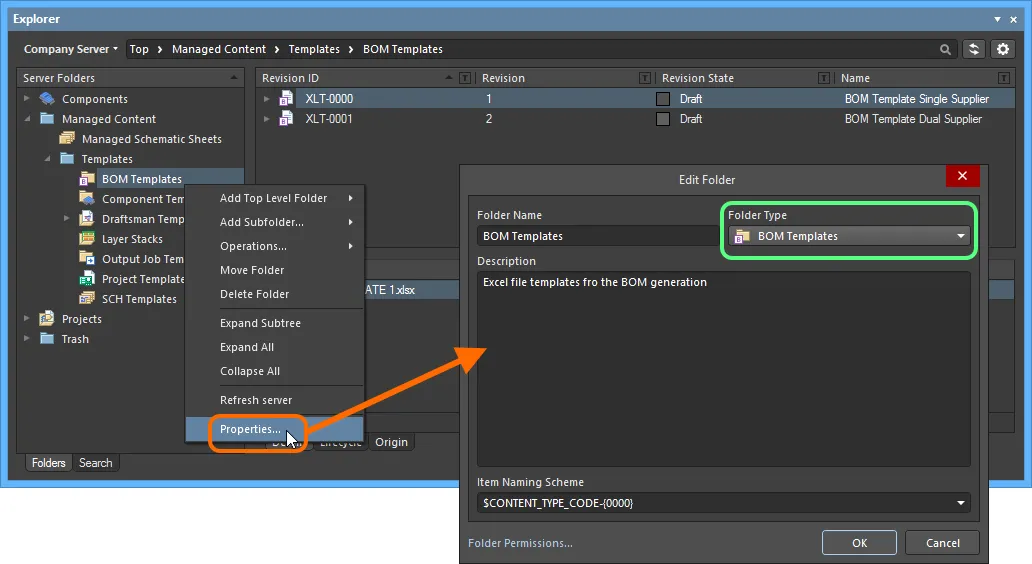
Task: Choose Refresh server menu entry
Action: pos(274,400)
